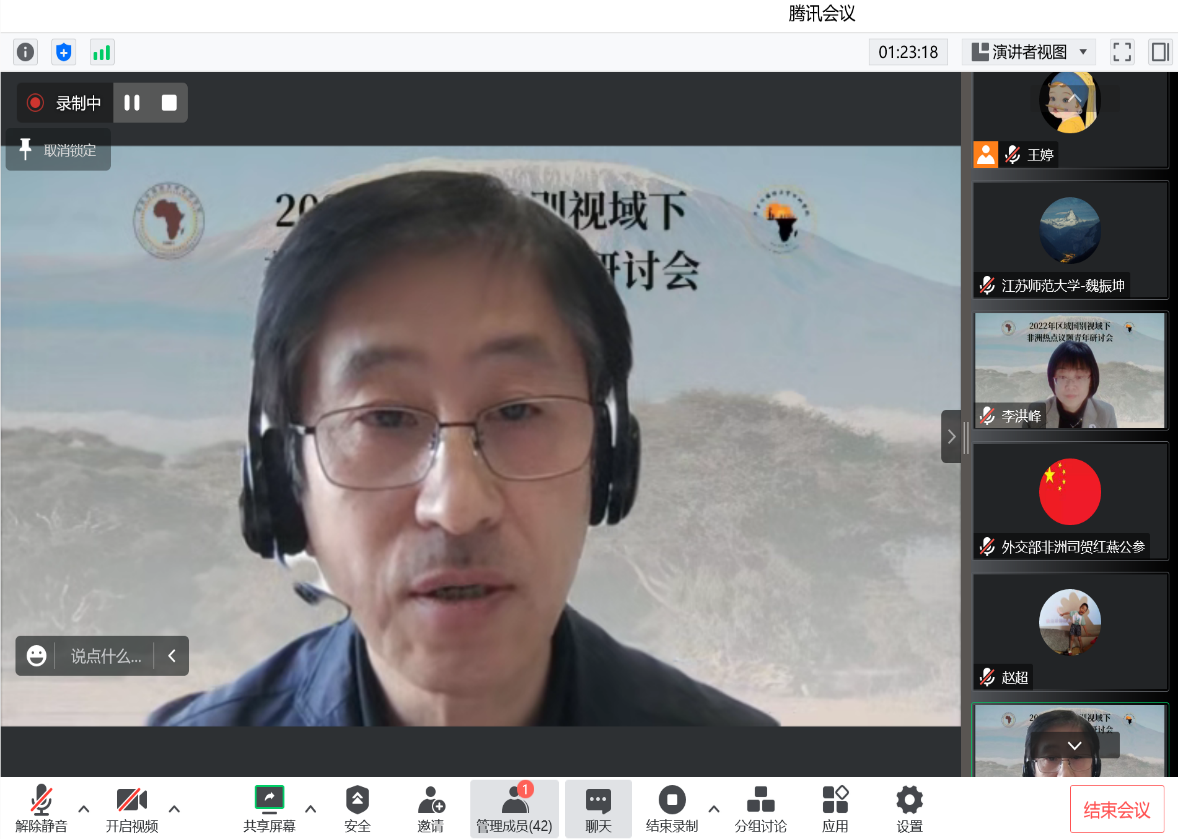1178x839 pixels.
Task: Expand audio options arrow beside 解除静音
Action: (84, 809)
